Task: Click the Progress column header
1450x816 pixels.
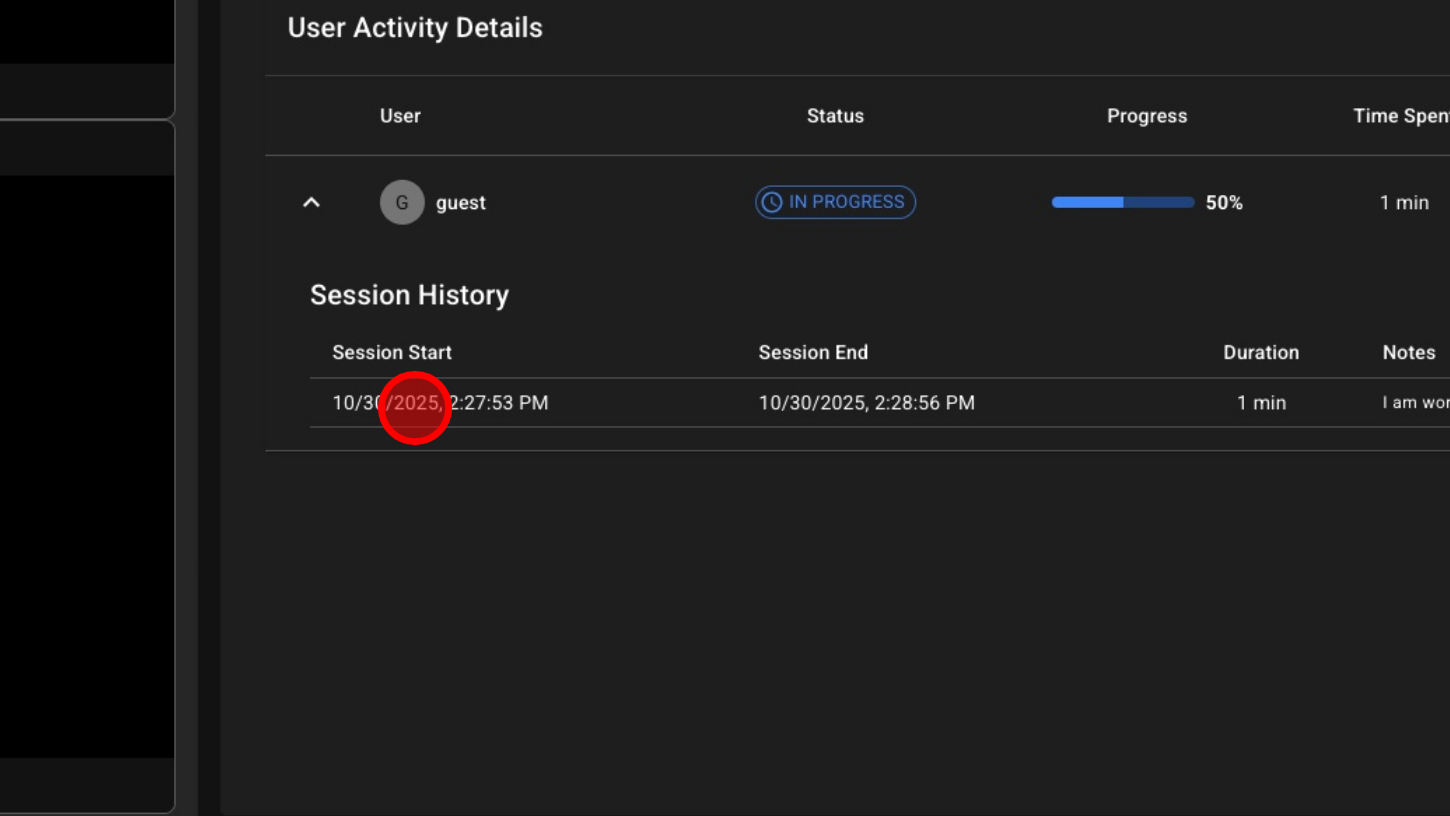Action: tap(1146, 116)
